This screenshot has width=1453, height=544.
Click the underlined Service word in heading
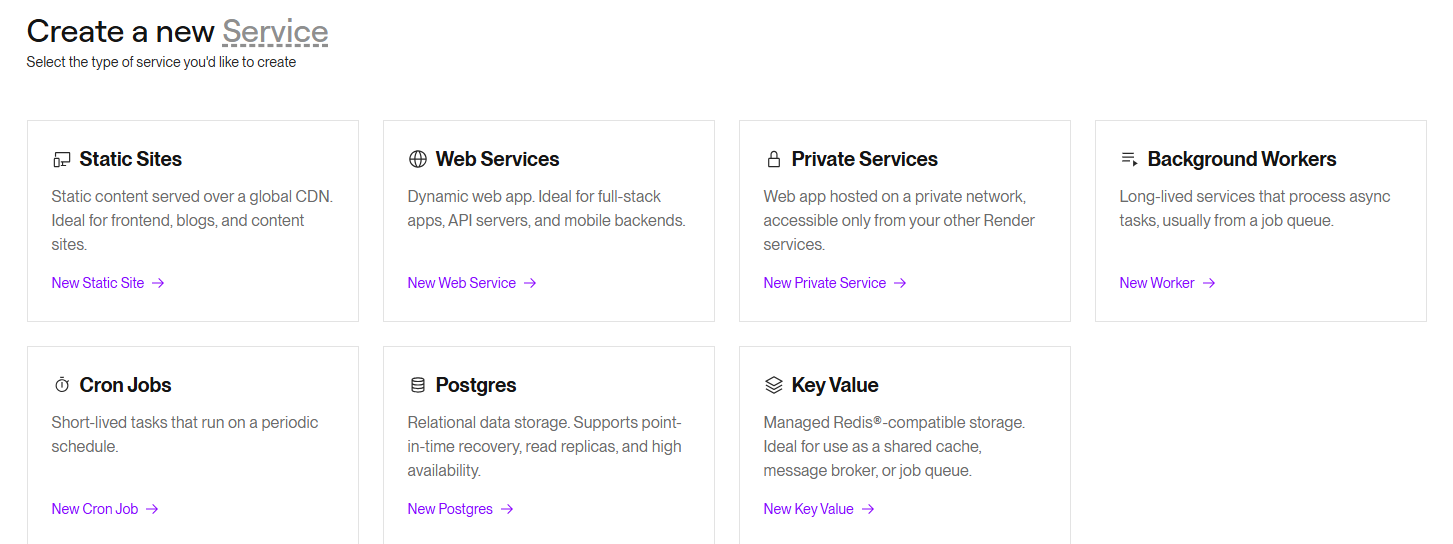pos(275,32)
